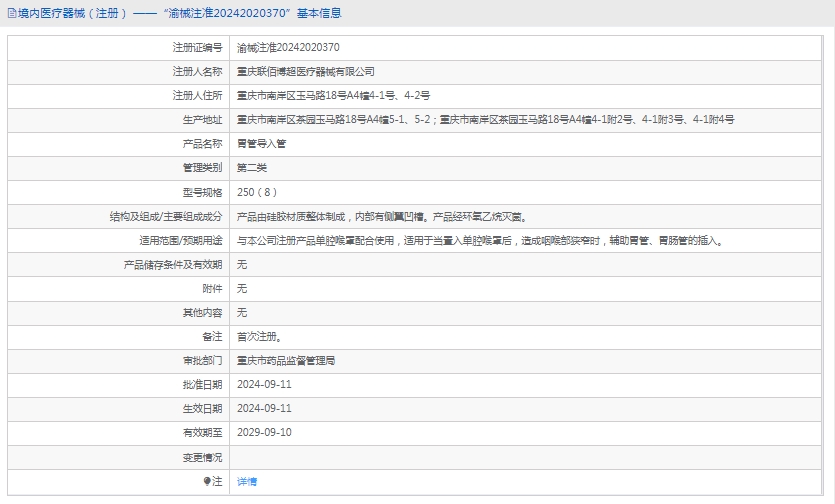
Task: Click the bulb icon beside 注
Action: [x=208, y=481]
